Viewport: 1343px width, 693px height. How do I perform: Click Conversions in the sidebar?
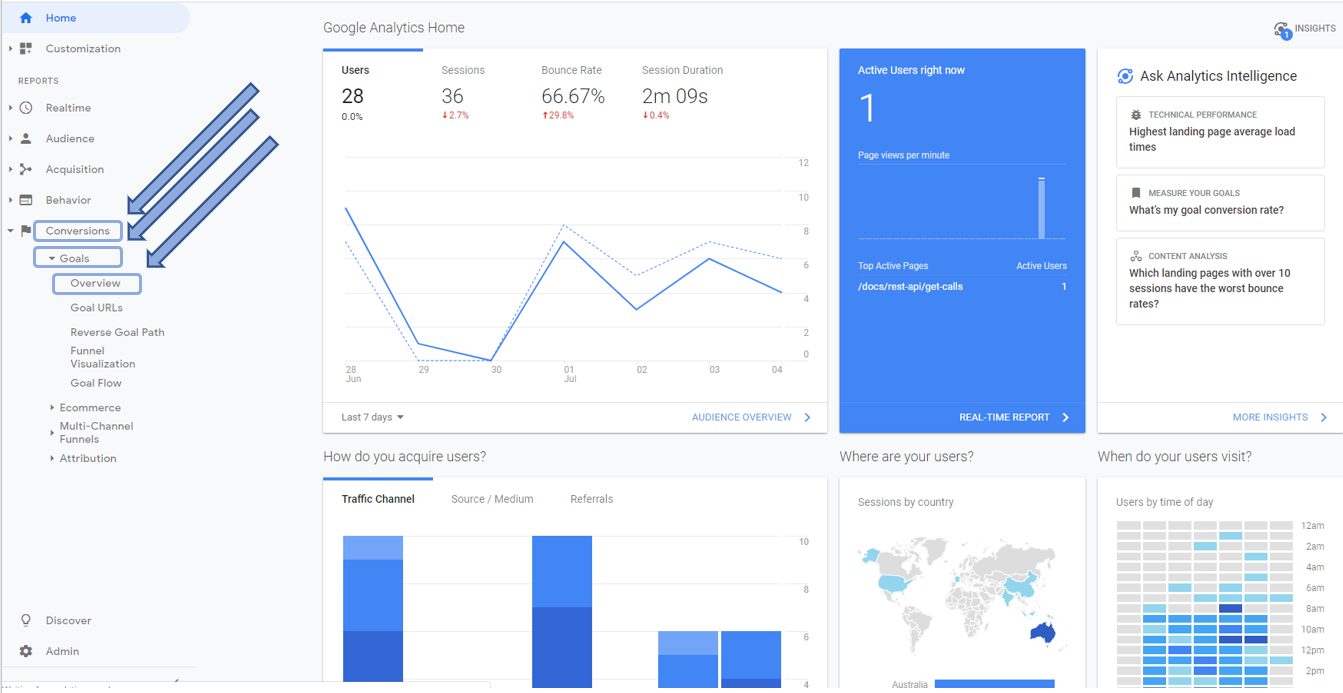(x=78, y=231)
